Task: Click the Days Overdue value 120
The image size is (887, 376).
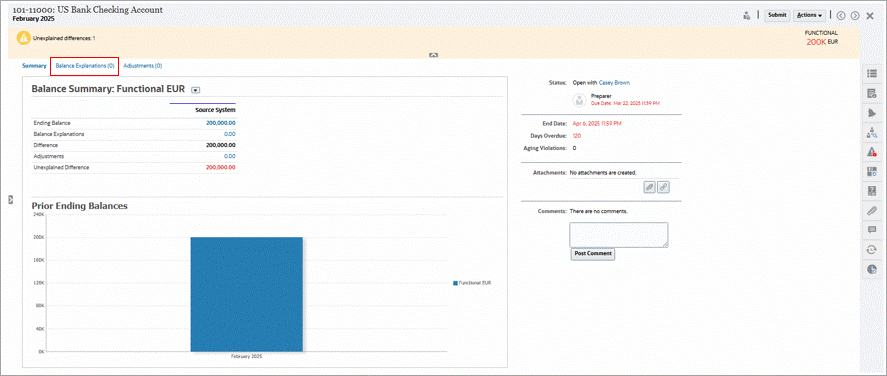Action: click(x=577, y=136)
